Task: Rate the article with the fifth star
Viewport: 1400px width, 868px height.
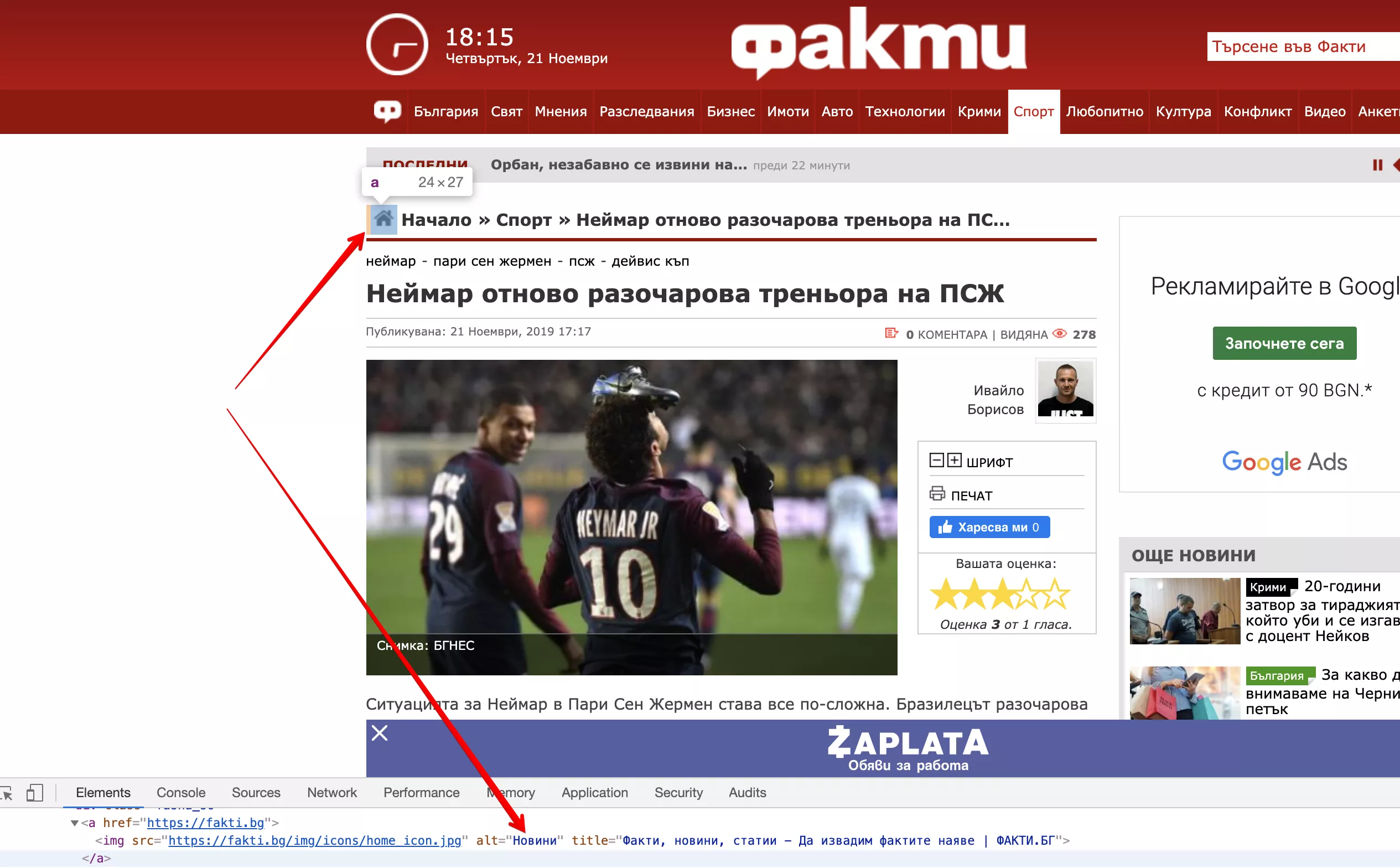Action: 1056,594
